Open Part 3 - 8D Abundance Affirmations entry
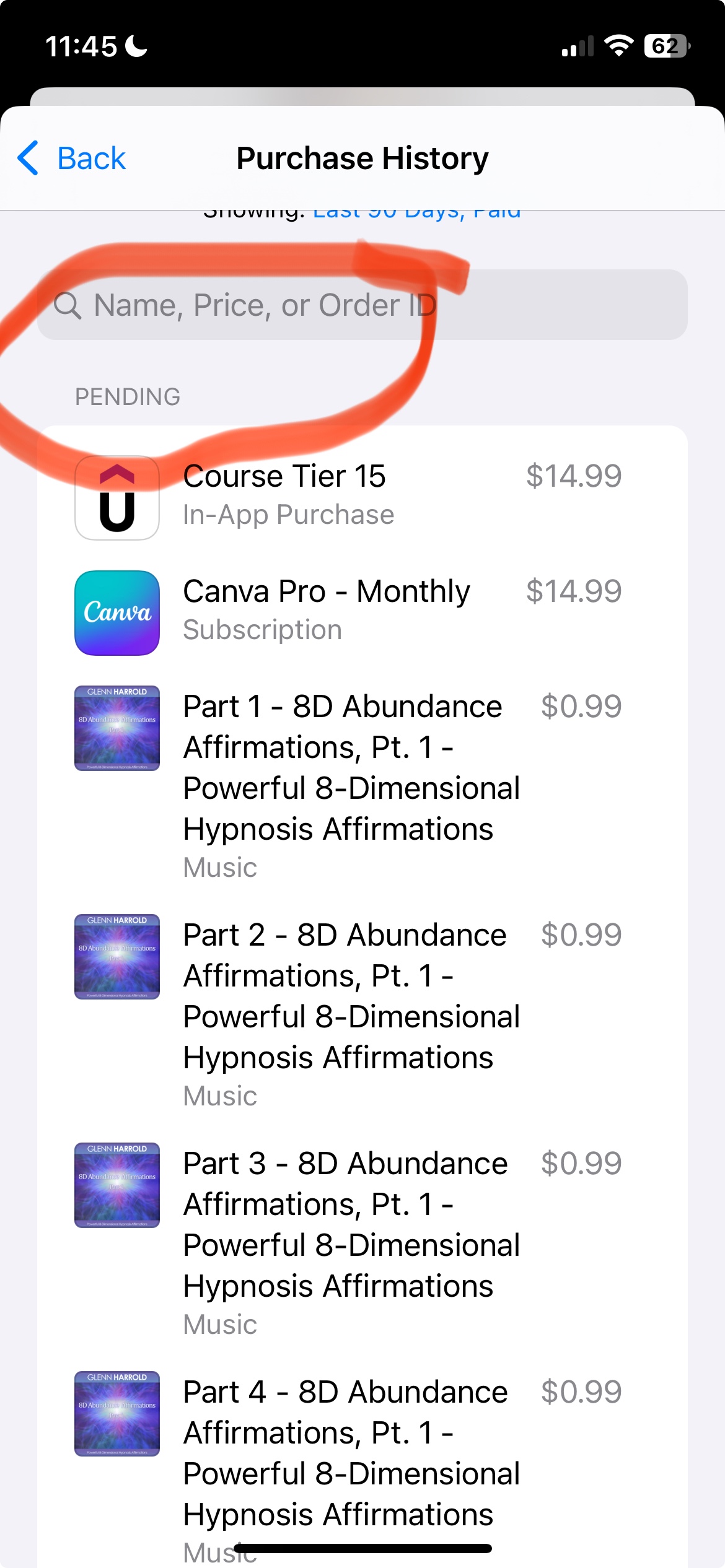 coord(362,1242)
